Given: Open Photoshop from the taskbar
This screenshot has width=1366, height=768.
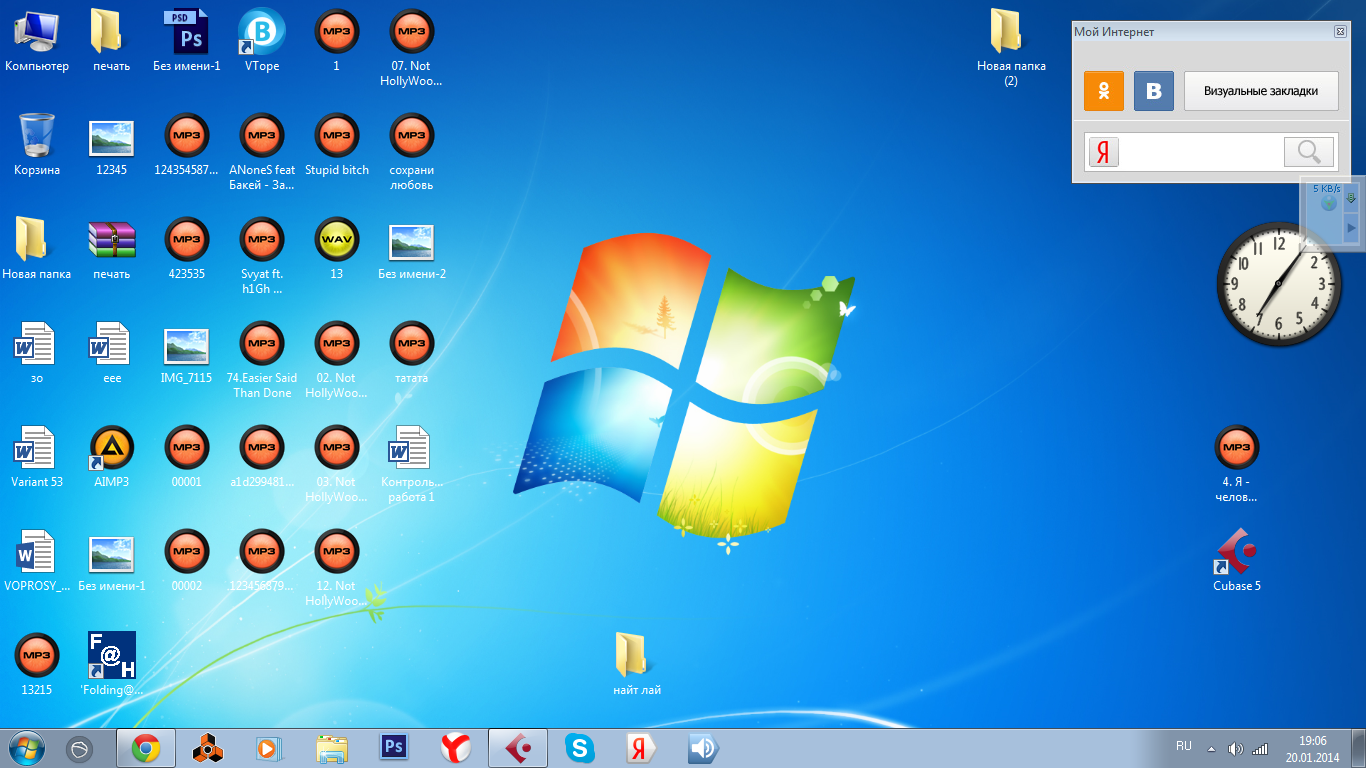Looking at the screenshot, I should 394,748.
